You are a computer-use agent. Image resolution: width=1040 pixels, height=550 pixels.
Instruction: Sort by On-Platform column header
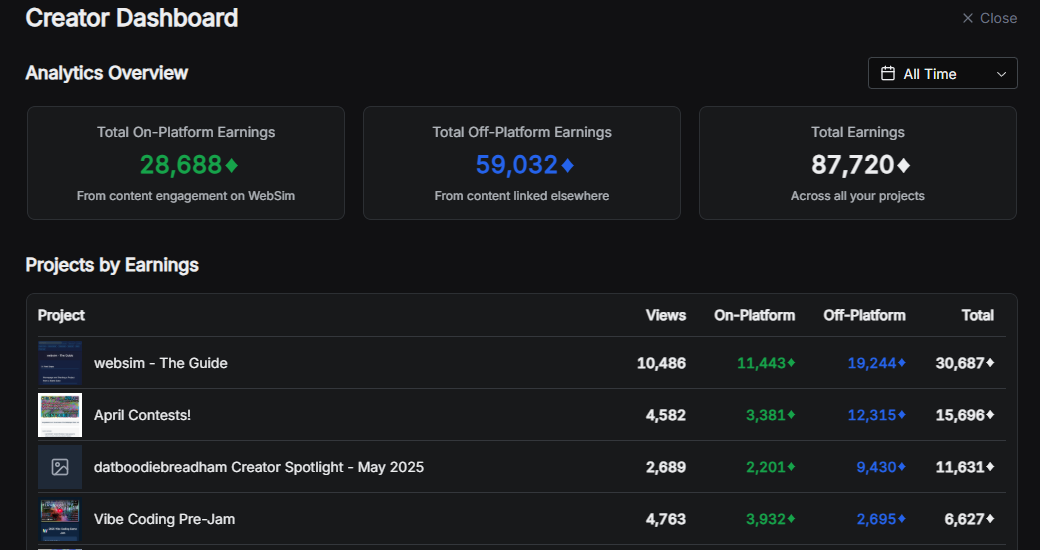click(x=754, y=315)
